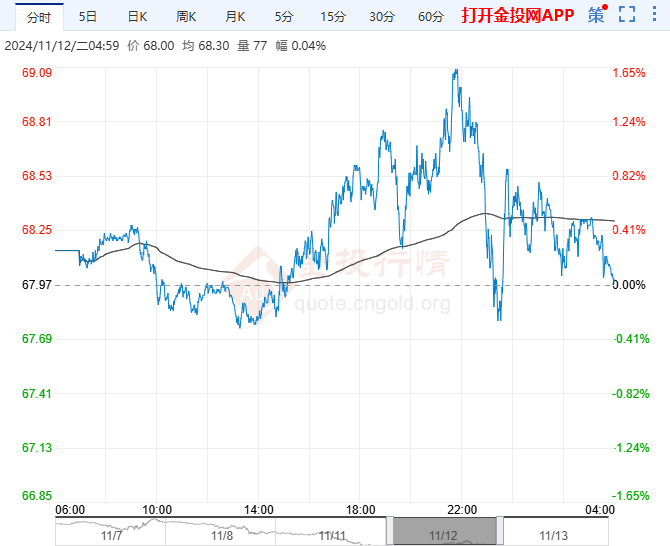Jump to 11/8 in the timeline navigator
This screenshot has height=546, width=670.
(x=222, y=536)
